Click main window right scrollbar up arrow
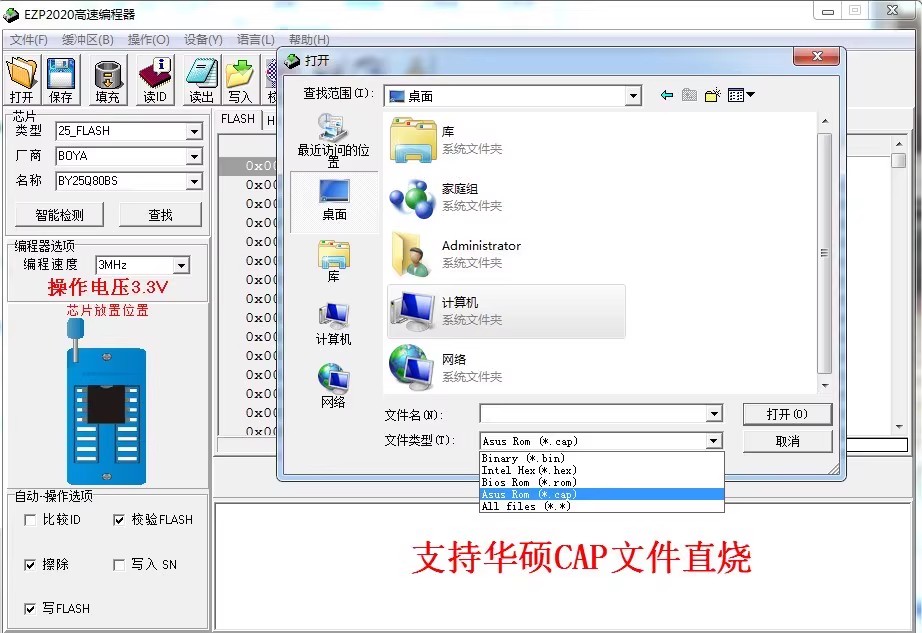Viewport: 922px width, 633px height. tap(898, 144)
